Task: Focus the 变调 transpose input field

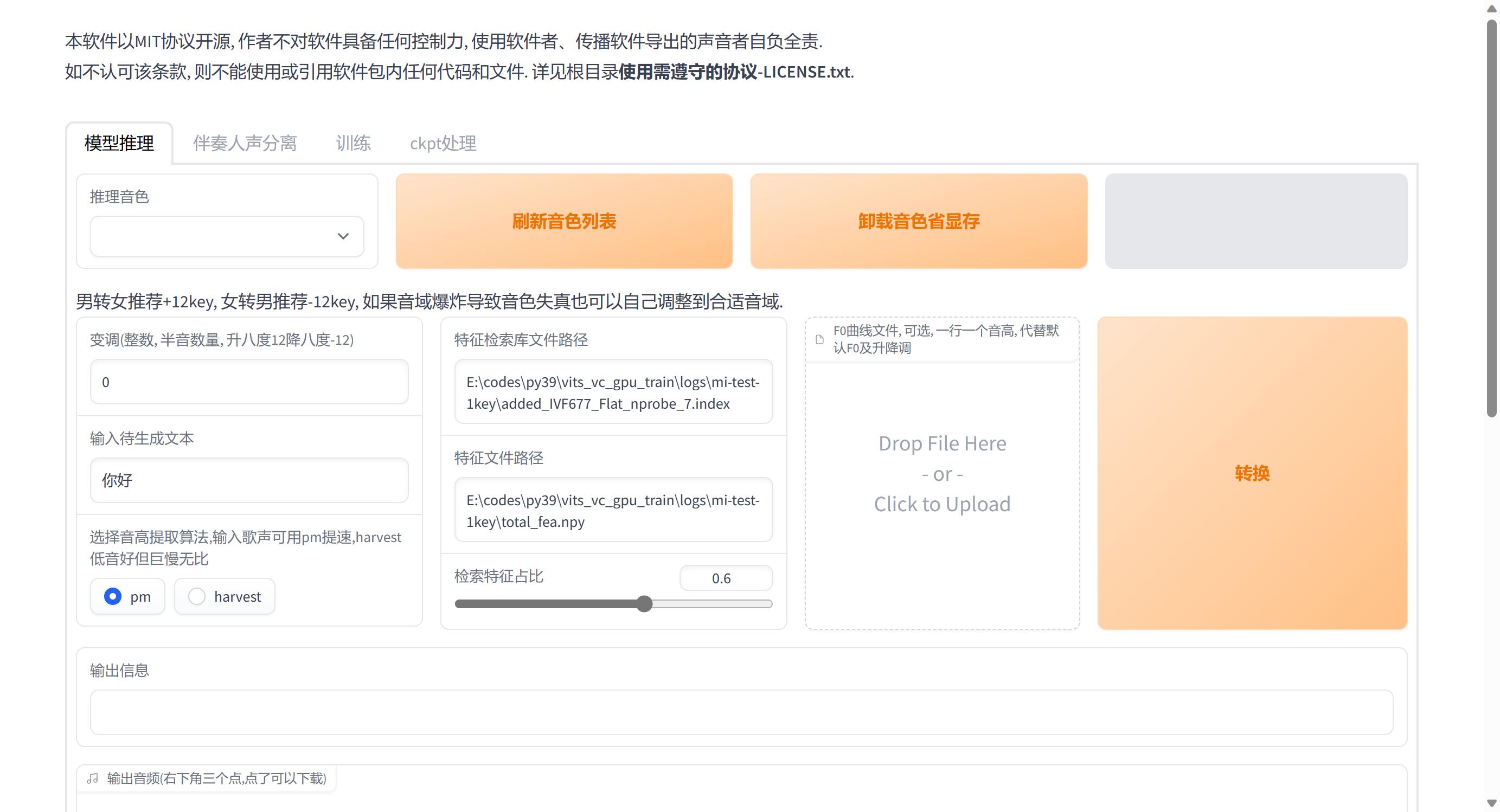Action: (x=249, y=382)
